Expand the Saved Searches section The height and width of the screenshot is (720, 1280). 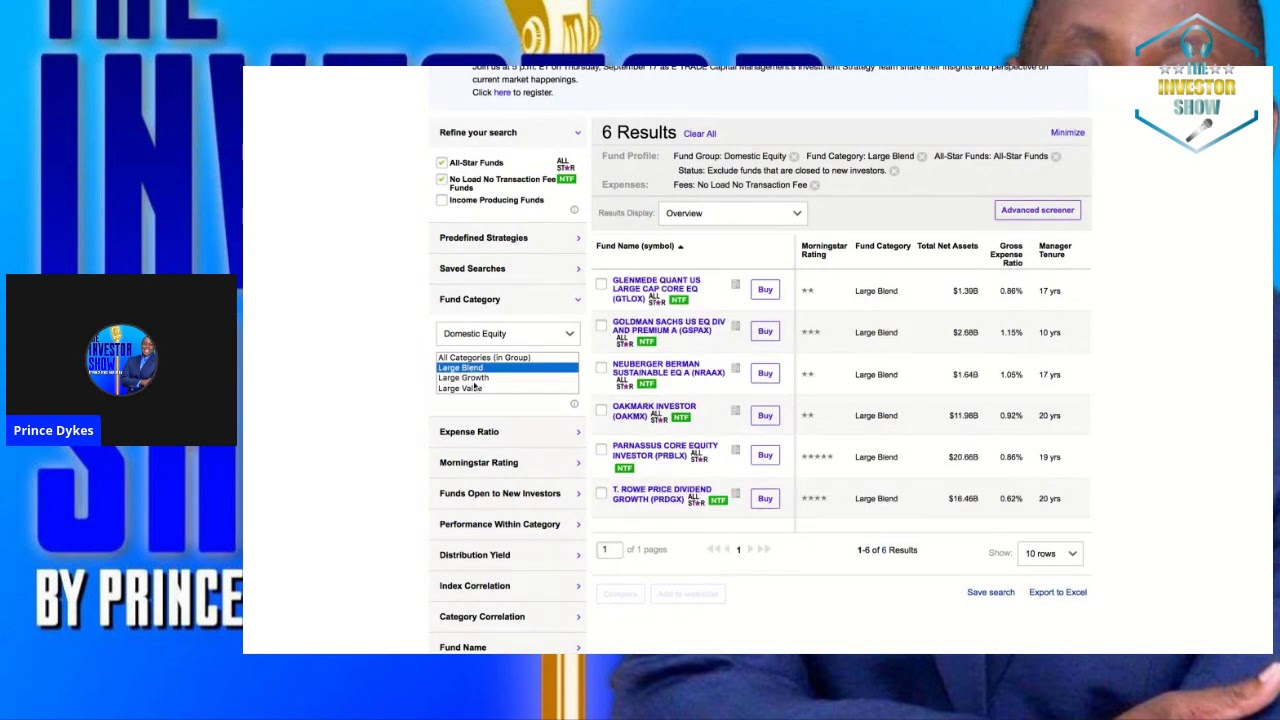click(509, 269)
